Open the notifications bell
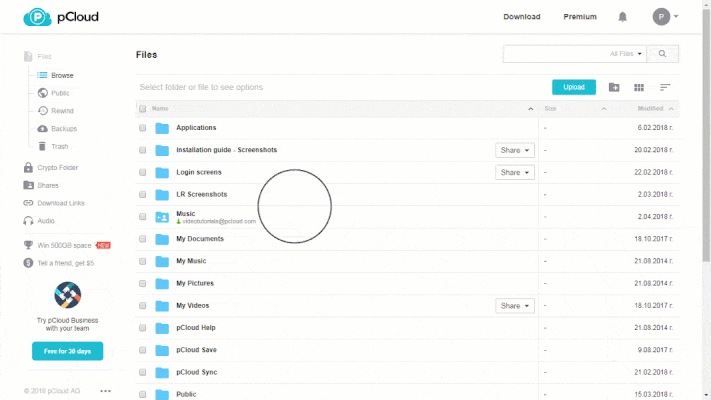The height and width of the screenshot is (400, 711). point(623,17)
